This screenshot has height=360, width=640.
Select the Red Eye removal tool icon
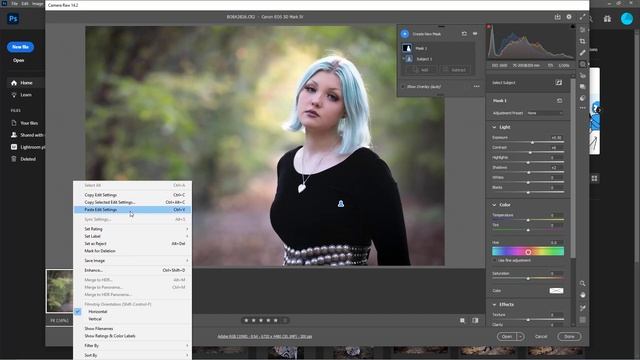(x=582, y=76)
